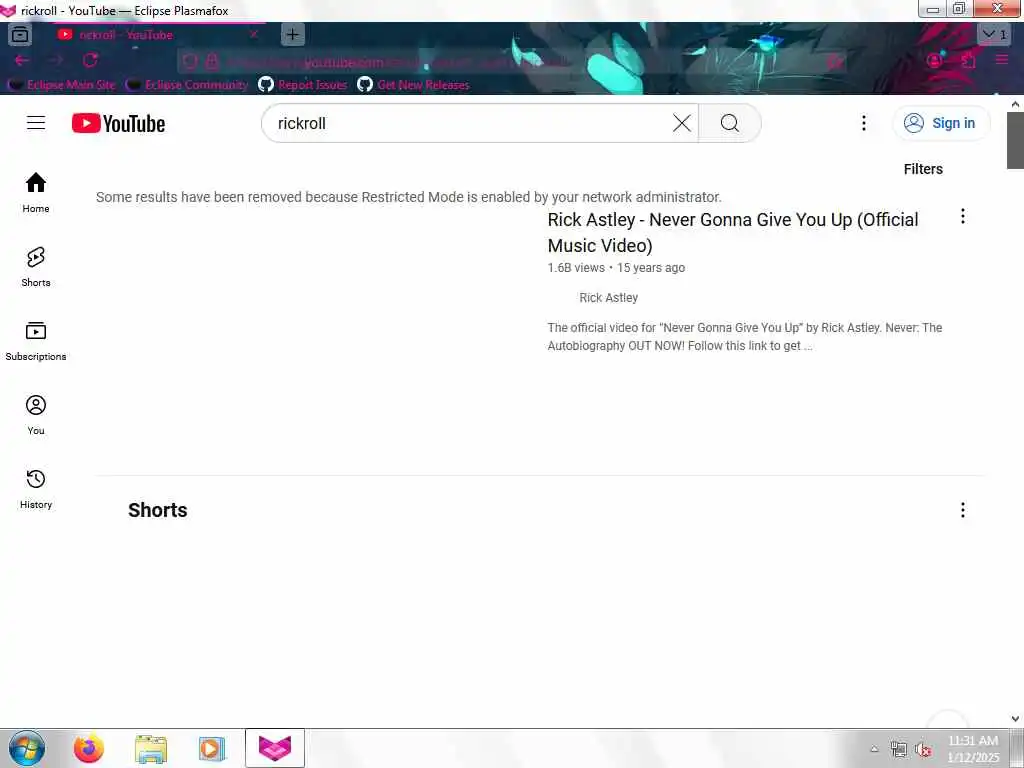Open the You section in sidebar
This screenshot has width=1024, height=768.
pos(36,415)
